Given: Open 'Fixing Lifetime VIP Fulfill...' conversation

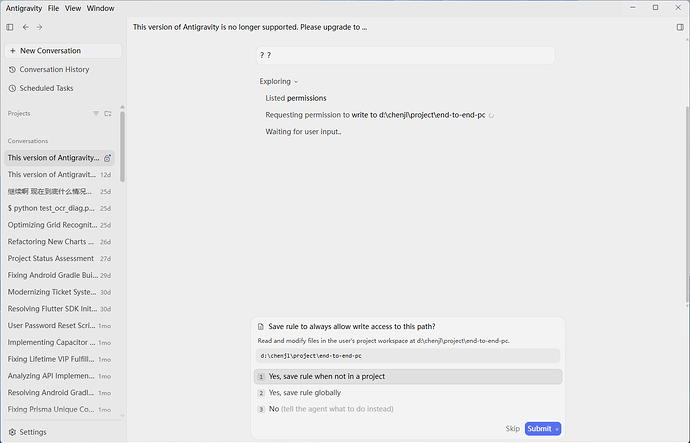Looking at the screenshot, I should point(59,359).
